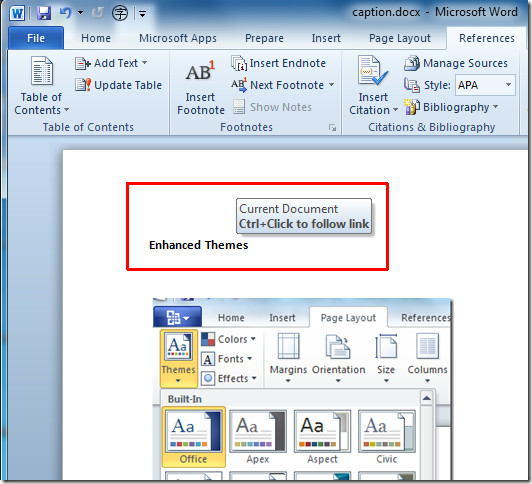
Task: Click the grayed-out Redo icon
Action: (98, 13)
